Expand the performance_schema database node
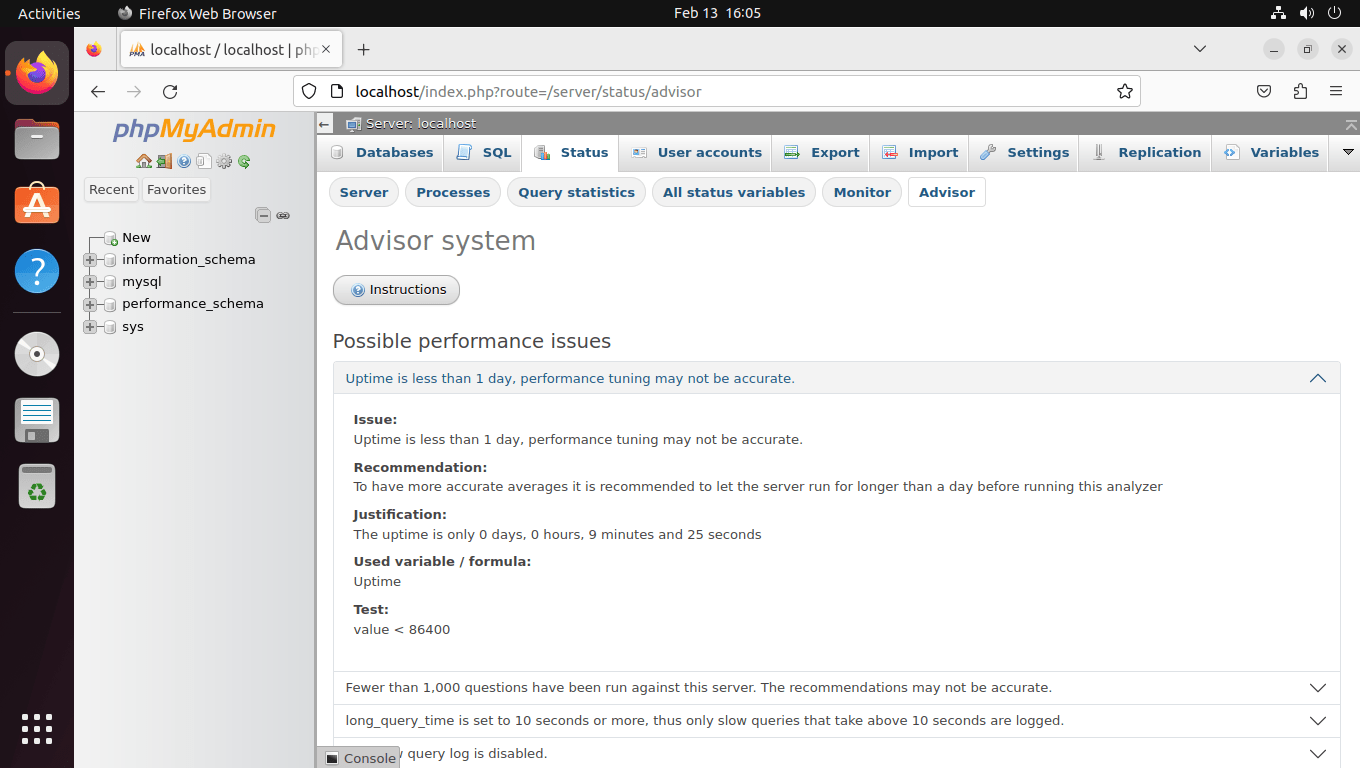 [x=90, y=303]
